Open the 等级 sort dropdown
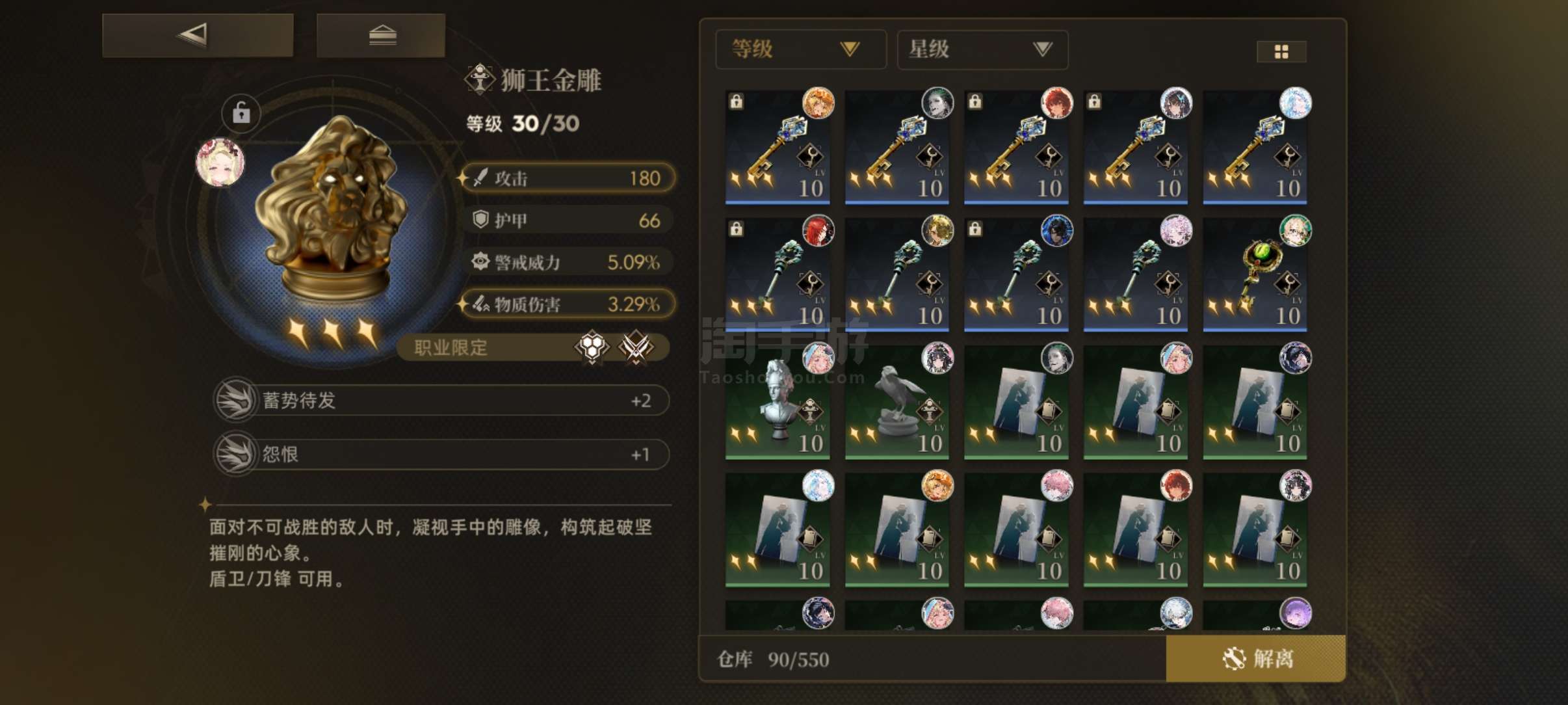 (x=800, y=49)
